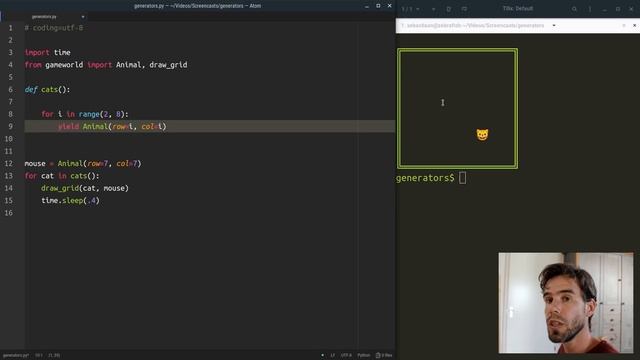The width and height of the screenshot is (640, 360).
Task: Click the Tilix: Default window title
Action: coord(518,9)
